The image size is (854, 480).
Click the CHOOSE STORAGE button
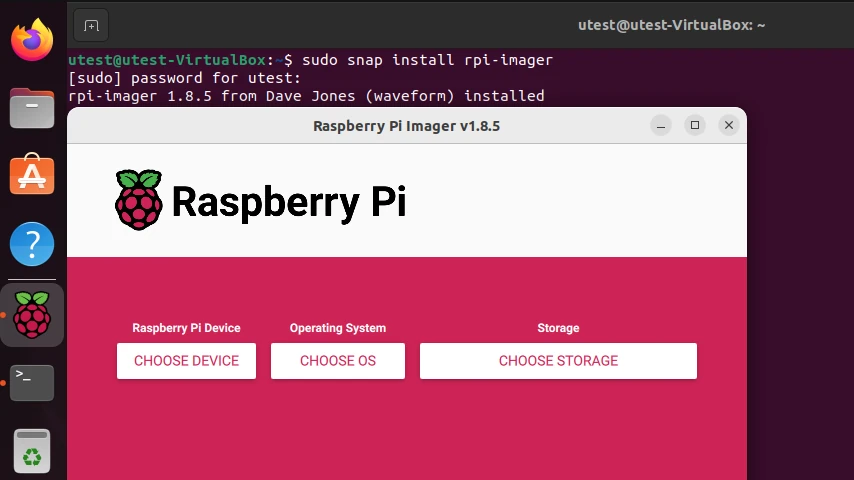pyautogui.click(x=558, y=361)
